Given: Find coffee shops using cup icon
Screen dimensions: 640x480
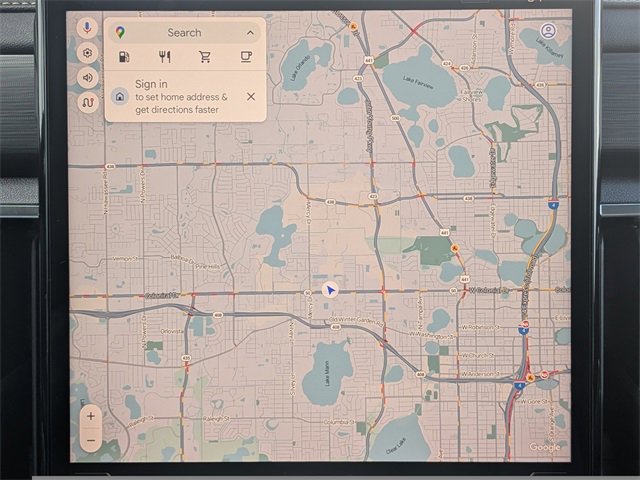Looking at the screenshot, I should coord(246,57).
